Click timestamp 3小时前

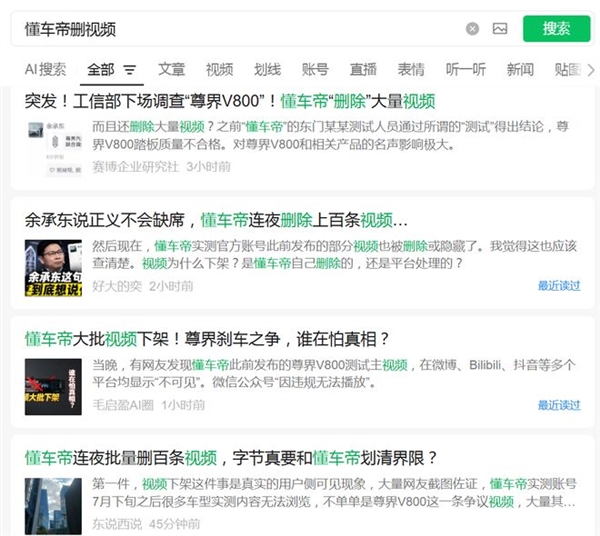click(x=209, y=167)
